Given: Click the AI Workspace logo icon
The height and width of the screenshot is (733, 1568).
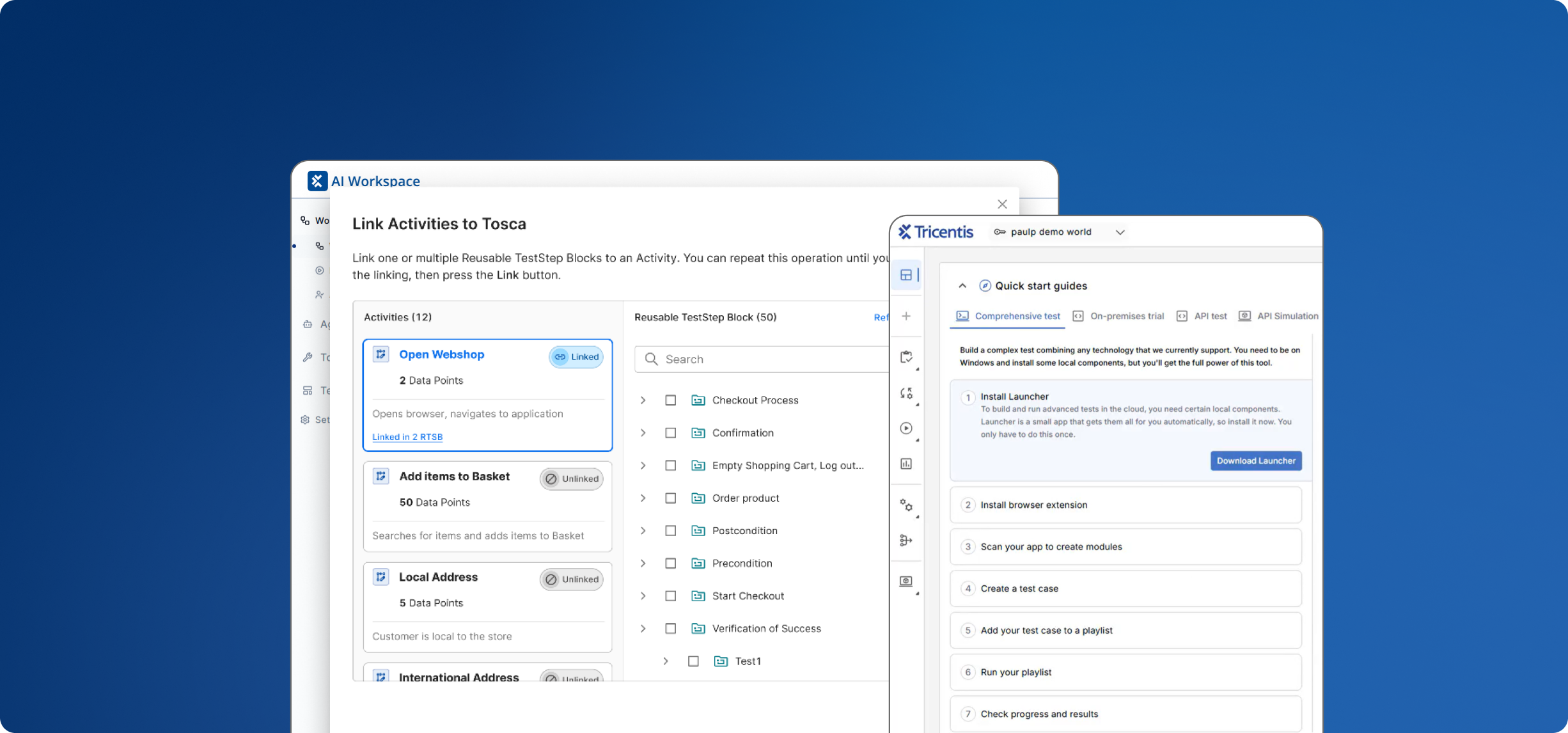Looking at the screenshot, I should point(317,181).
